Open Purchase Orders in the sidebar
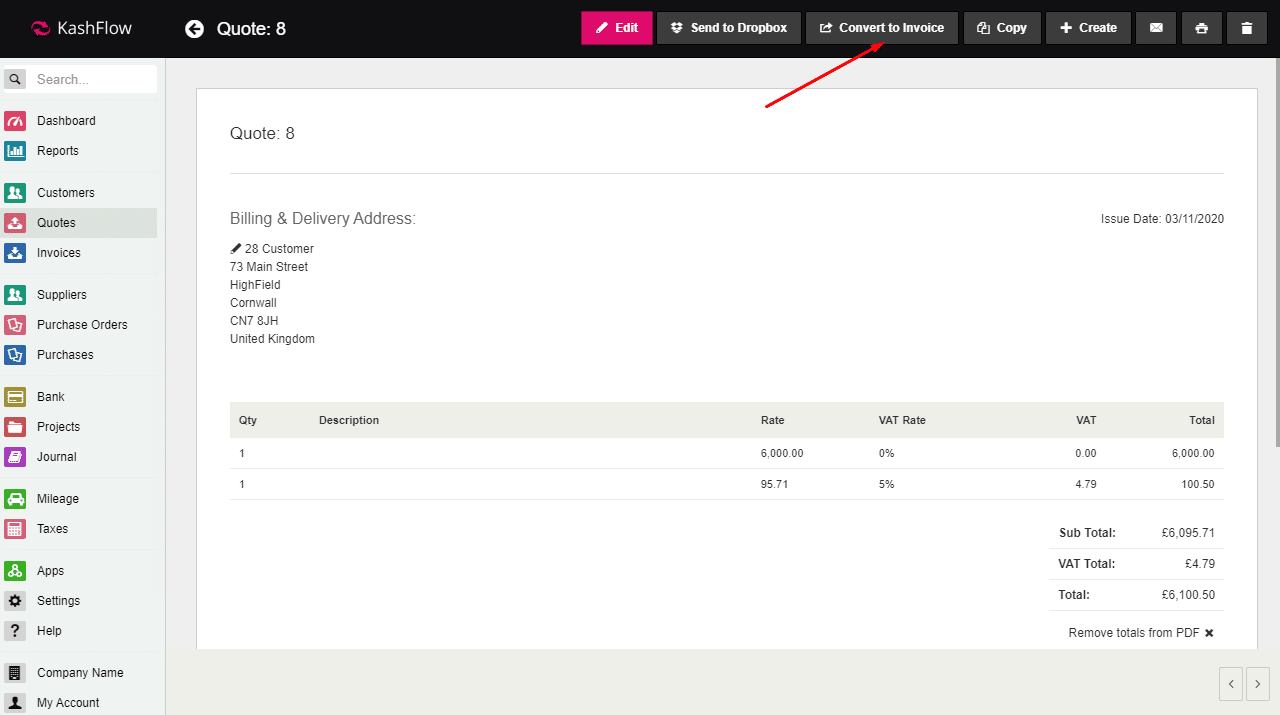 pos(82,325)
